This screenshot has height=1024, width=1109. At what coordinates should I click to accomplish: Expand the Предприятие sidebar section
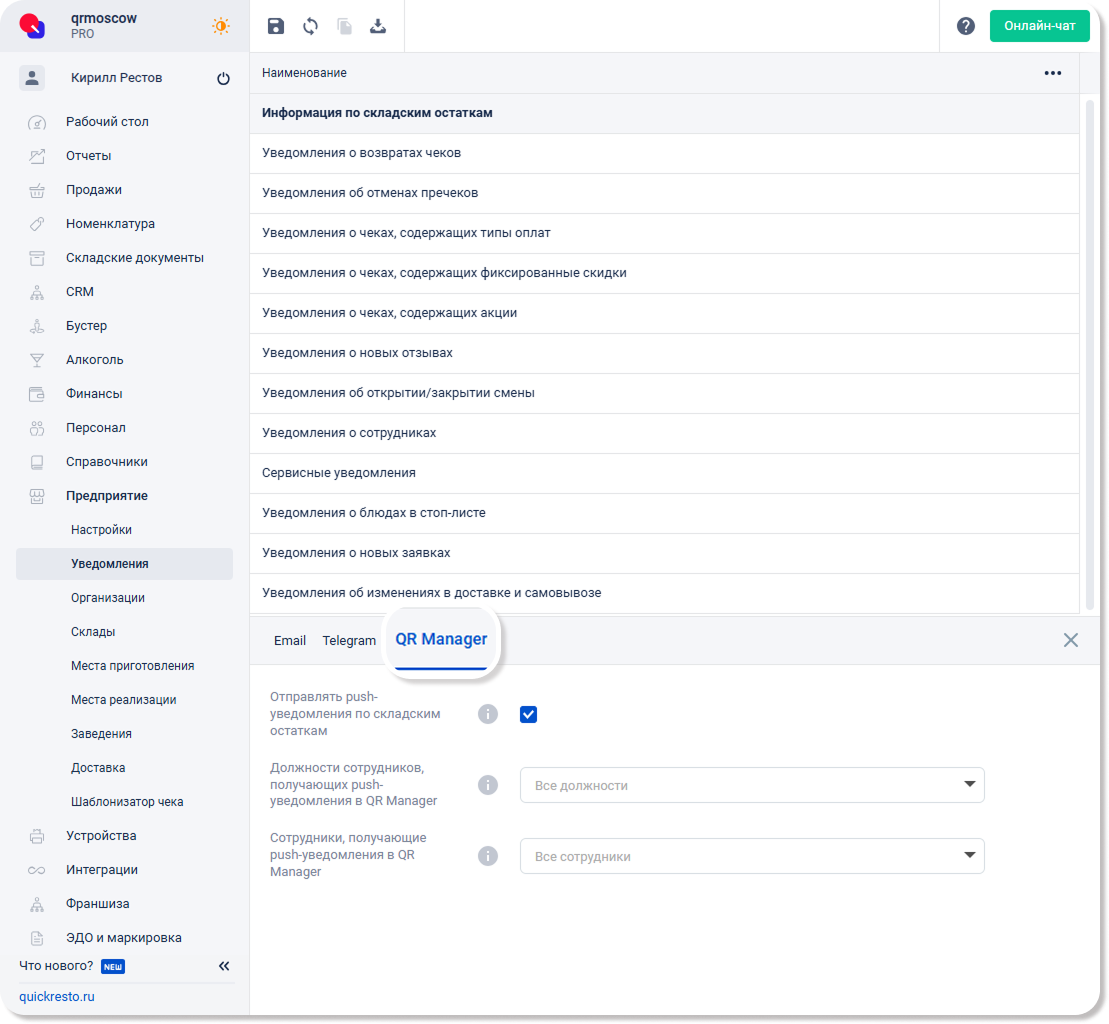[x=106, y=496]
